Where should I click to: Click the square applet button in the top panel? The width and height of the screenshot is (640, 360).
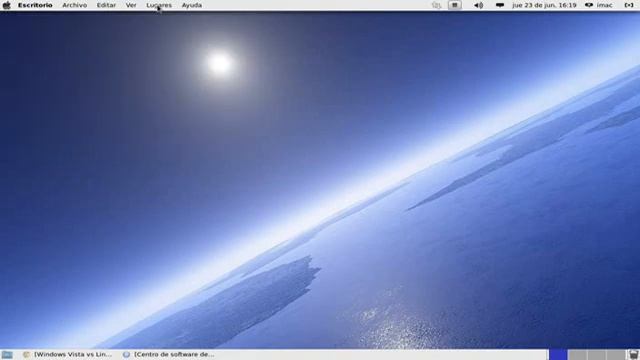point(455,5)
